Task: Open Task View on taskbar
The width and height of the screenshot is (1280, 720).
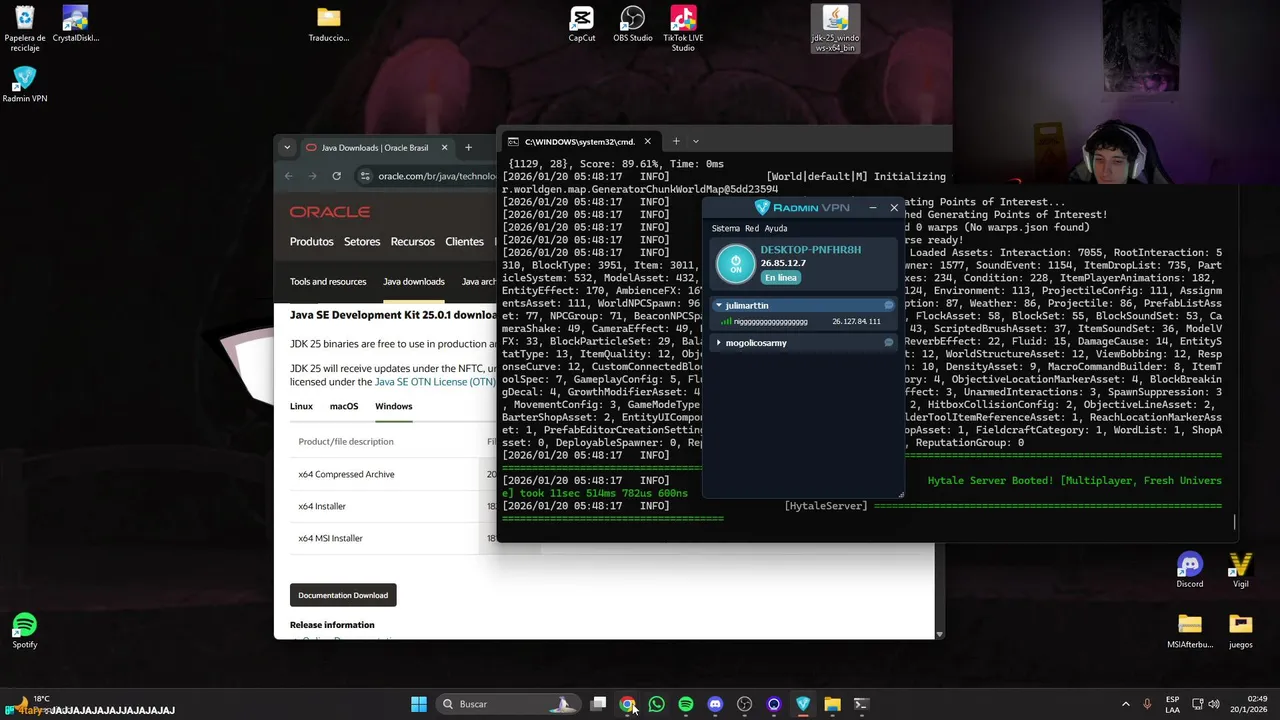Action: point(598,704)
